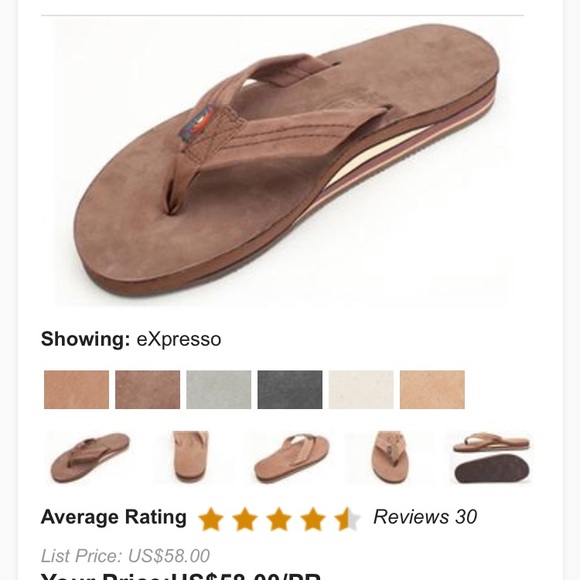580x580 pixels.
Task: Choose the off-white cream color swatch
Action: [361, 390]
